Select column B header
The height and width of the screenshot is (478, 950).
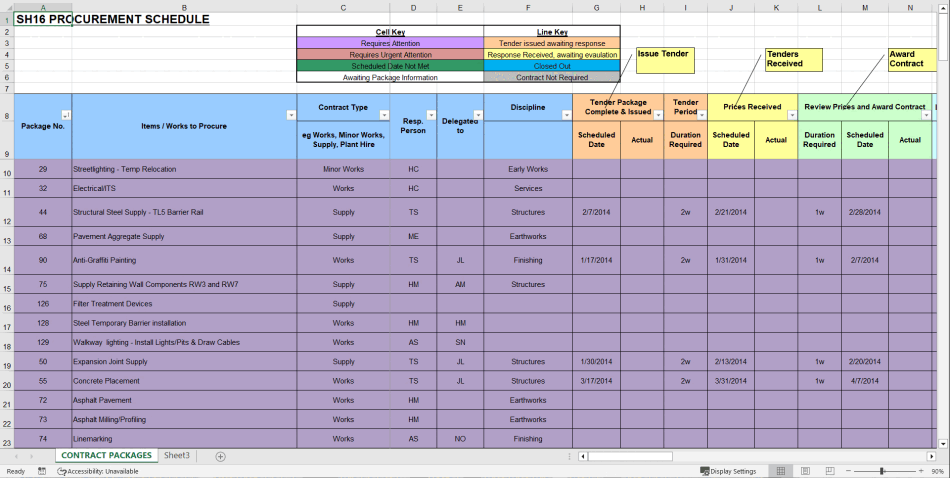[x=184, y=8]
